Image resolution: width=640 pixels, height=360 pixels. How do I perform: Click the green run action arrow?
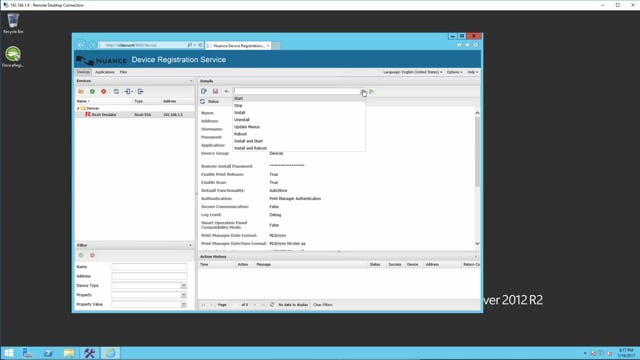(x=372, y=92)
